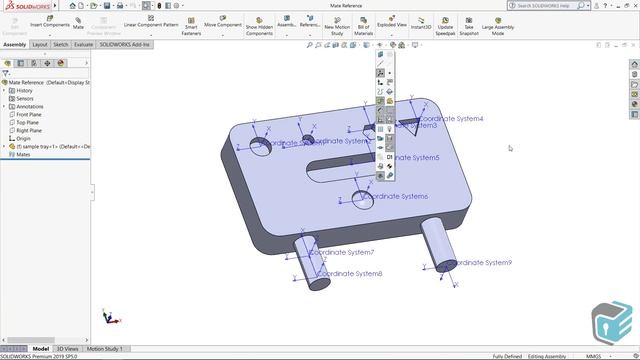Image resolution: width=640 pixels, height=360 pixels.
Task: Open Linear Component Pattern dropdown arrow
Action: (151, 36)
